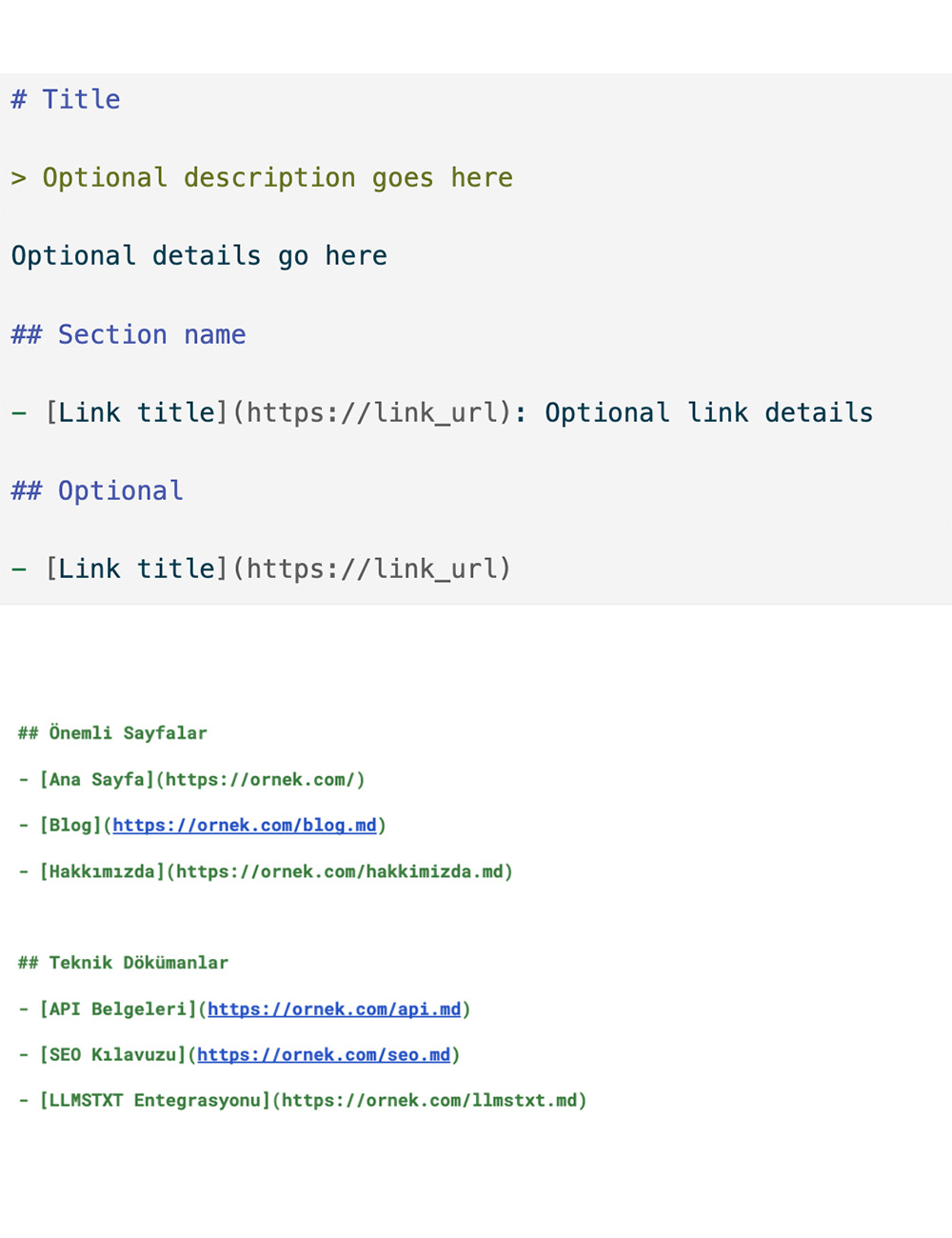Click the 'Optional link details' text

[x=708, y=413]
